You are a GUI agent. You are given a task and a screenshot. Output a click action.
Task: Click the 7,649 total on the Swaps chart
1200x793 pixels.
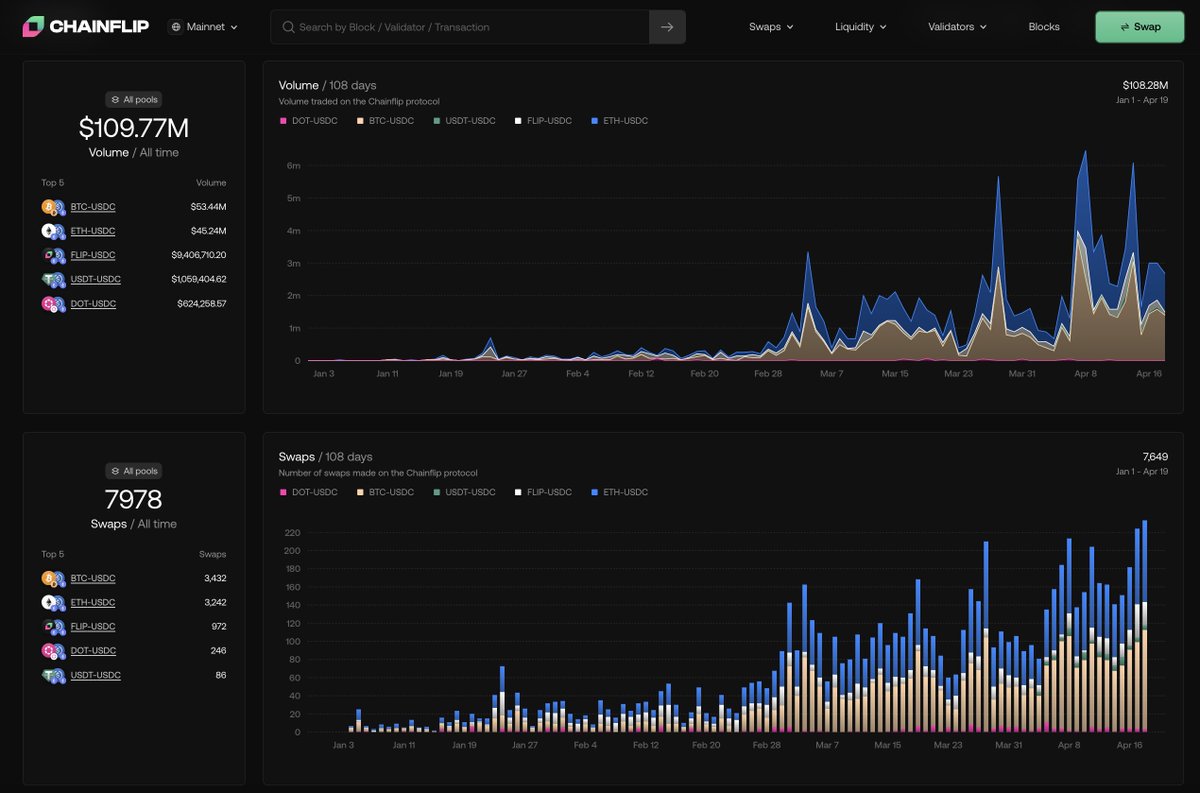[1155, 456]
